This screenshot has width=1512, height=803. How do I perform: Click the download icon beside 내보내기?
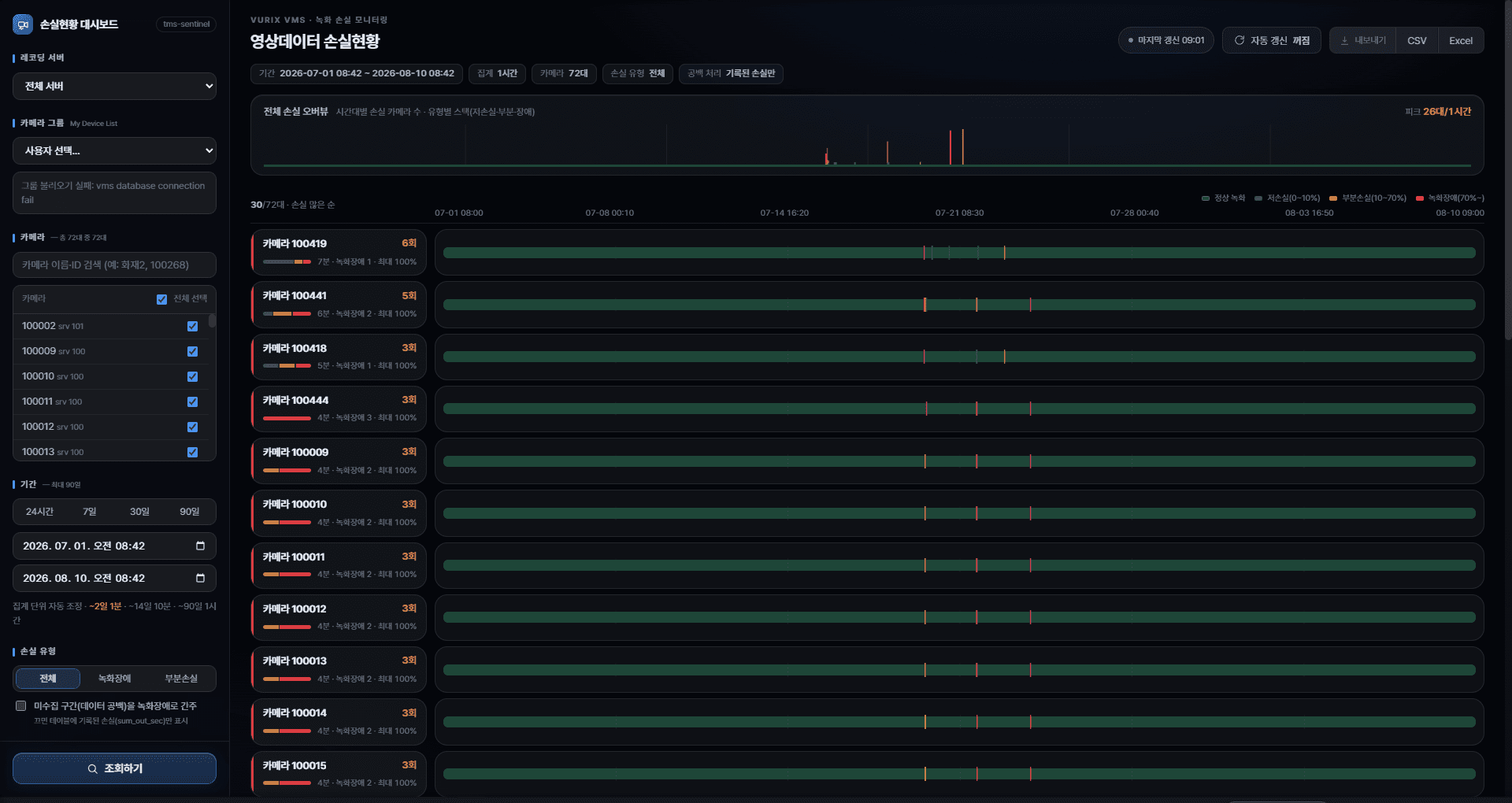1344,40
